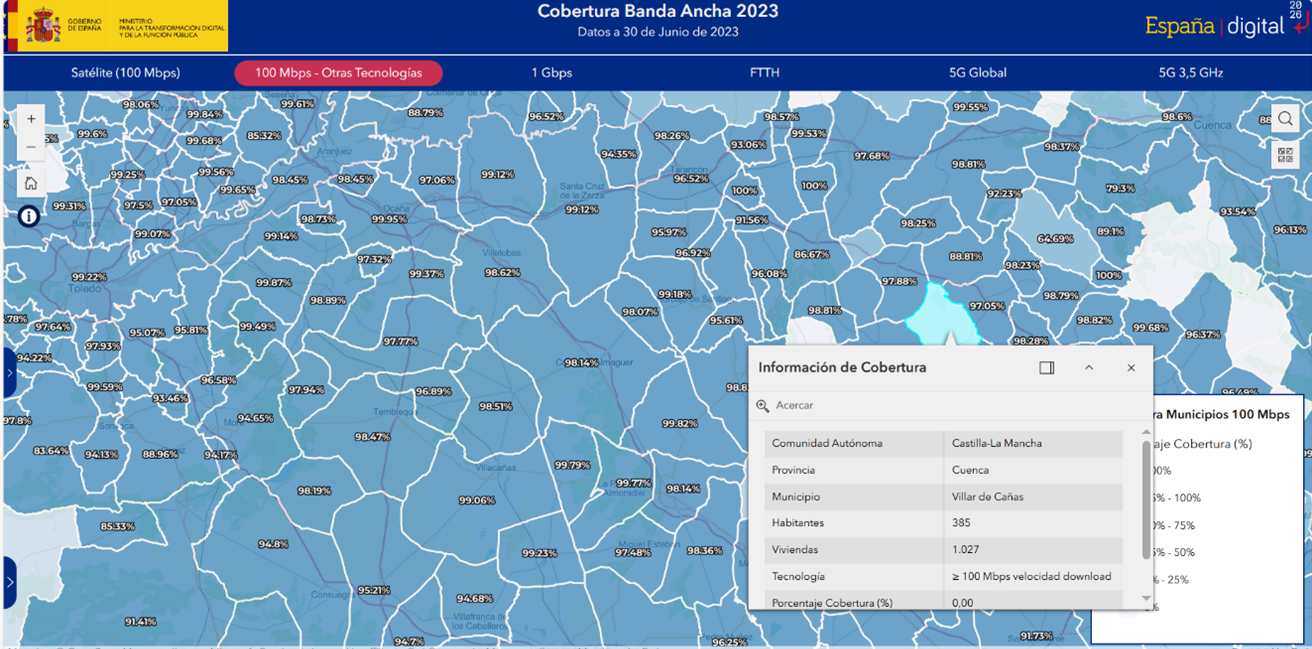Dock the Información de Cobertura popup
The width and height of the screenshot is (1312, 649).
click(x=1047, y=368)
